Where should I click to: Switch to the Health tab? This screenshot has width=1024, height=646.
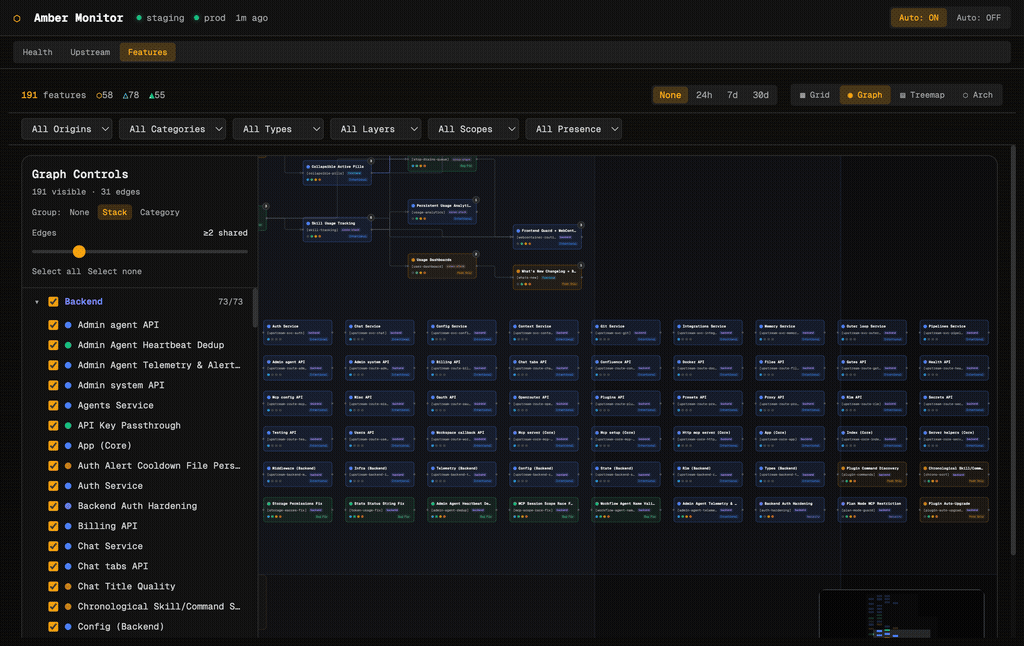point(37,52)
